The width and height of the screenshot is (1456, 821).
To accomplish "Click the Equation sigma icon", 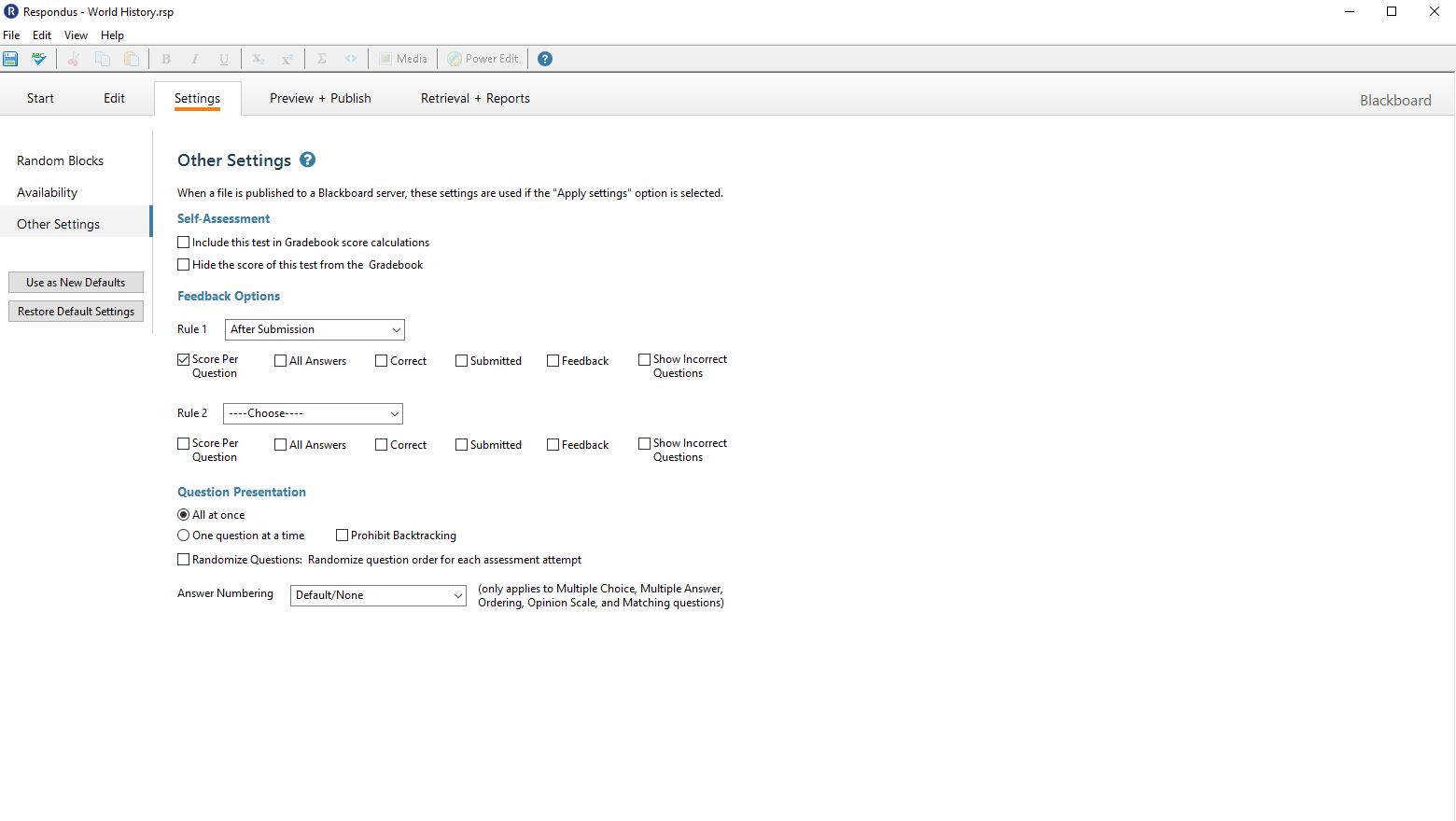I will 322,59.
